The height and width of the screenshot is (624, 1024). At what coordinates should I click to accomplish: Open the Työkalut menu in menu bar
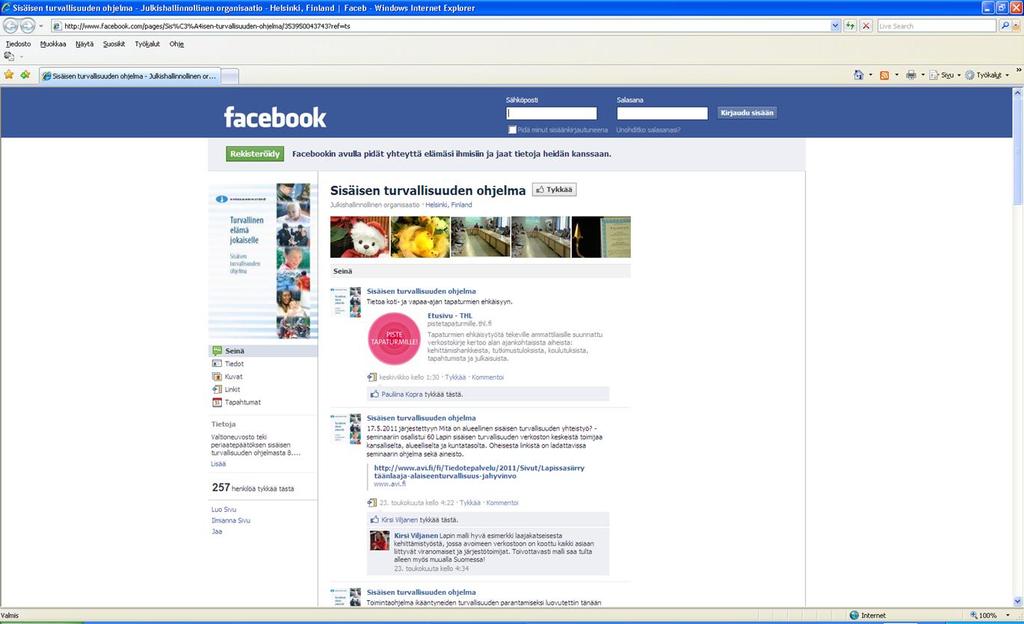pyautogui.click(x=147, y=44)
